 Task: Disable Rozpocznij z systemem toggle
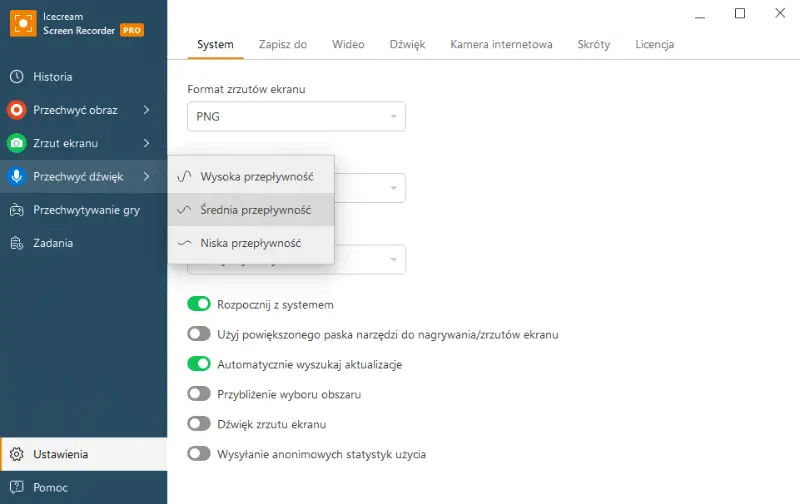click(x=198, y=304)
